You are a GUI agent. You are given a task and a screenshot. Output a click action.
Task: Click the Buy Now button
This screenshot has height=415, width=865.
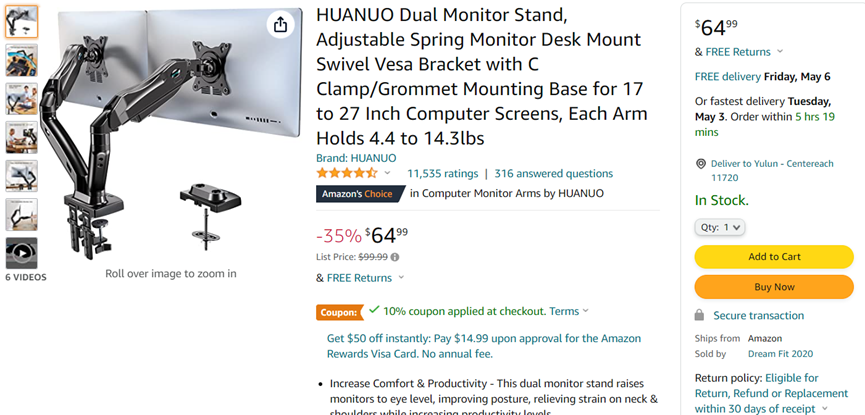click(774, 287)
